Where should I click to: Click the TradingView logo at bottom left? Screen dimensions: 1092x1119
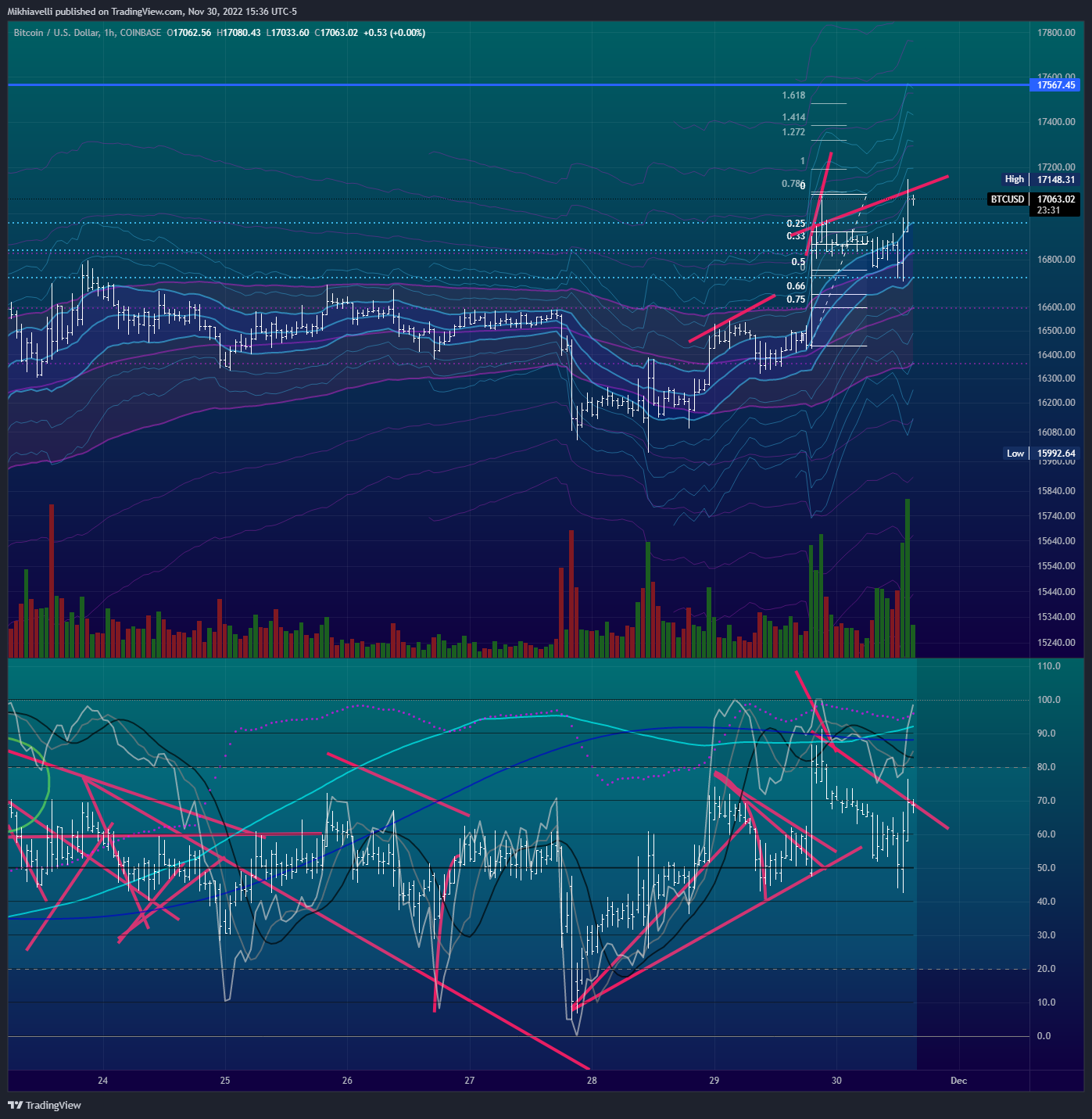(45, 1105)
